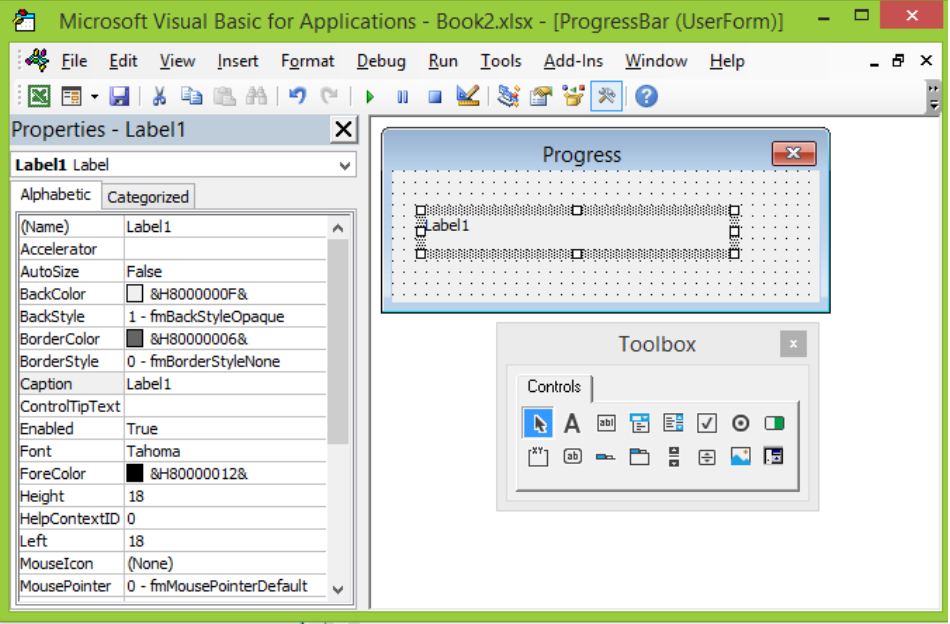Click the Caption property value field
This screenshot has height=624, width=950.
coord(225,384)
